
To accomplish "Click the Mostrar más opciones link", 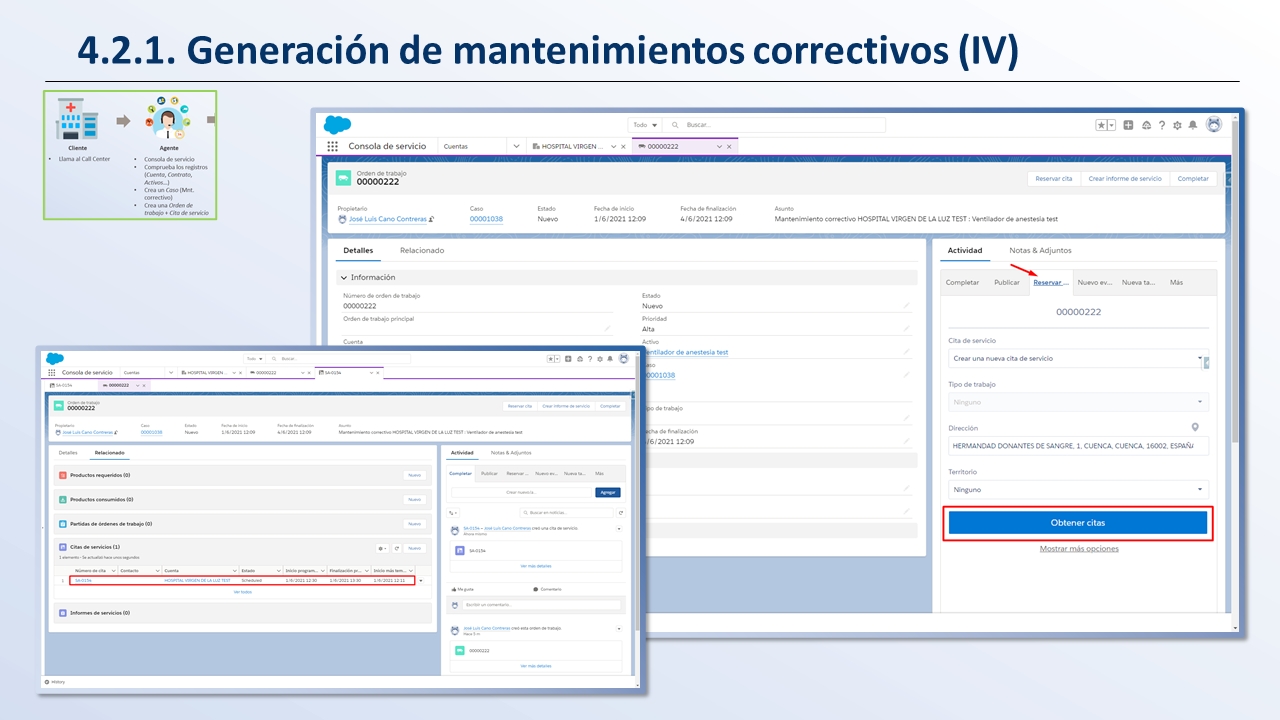I will tap(1079, 549).
